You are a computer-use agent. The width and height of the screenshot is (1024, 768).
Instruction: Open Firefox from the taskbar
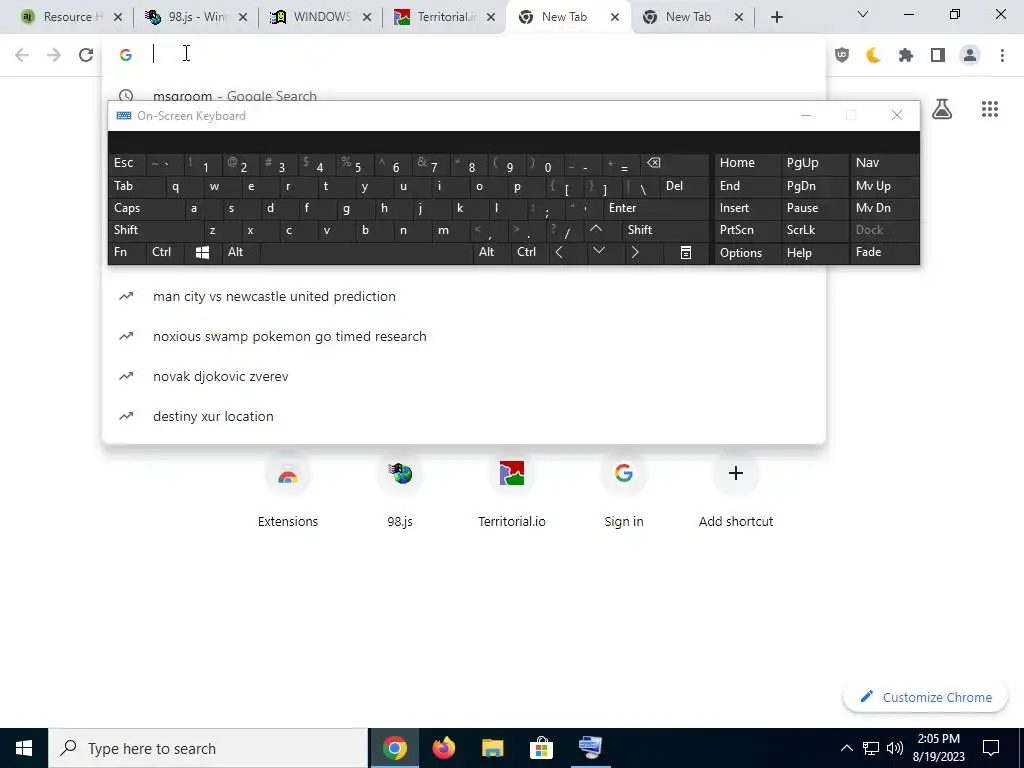[443, 748]
